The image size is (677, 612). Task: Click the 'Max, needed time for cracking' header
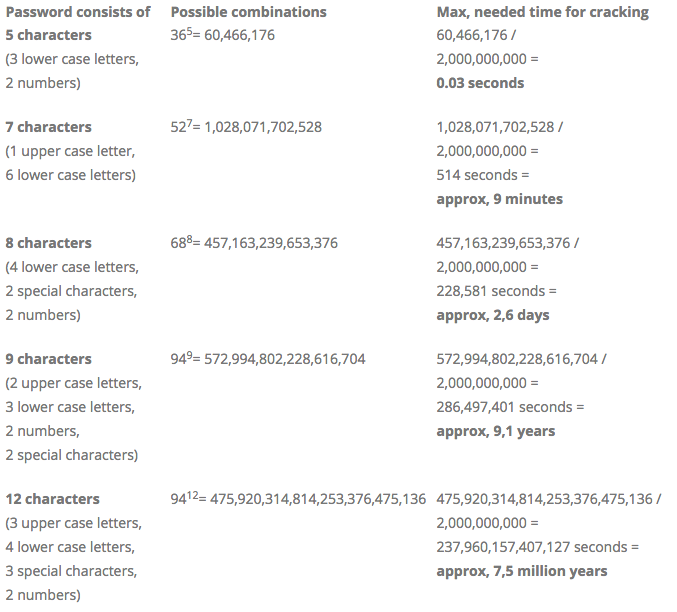click(543, 12)
